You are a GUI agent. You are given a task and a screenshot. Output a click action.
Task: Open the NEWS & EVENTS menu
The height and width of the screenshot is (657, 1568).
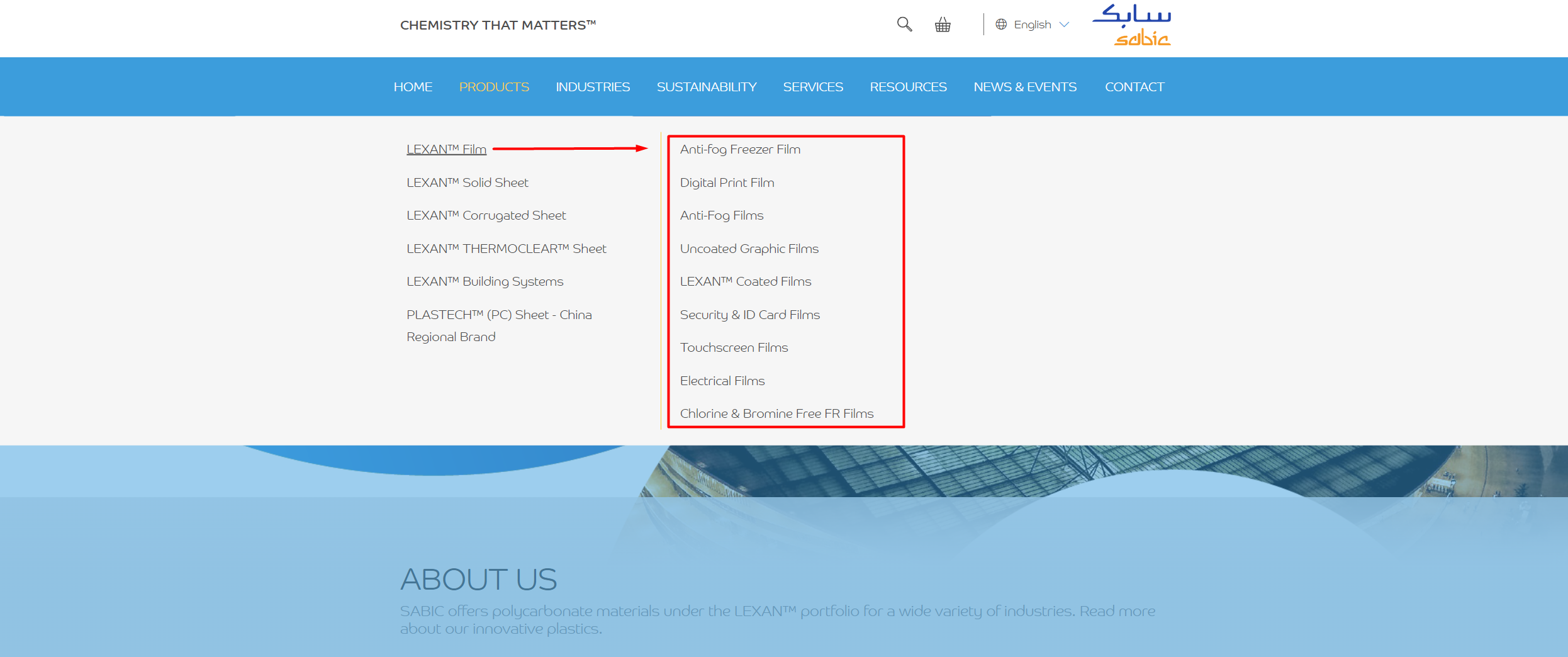coord(1025,87)
